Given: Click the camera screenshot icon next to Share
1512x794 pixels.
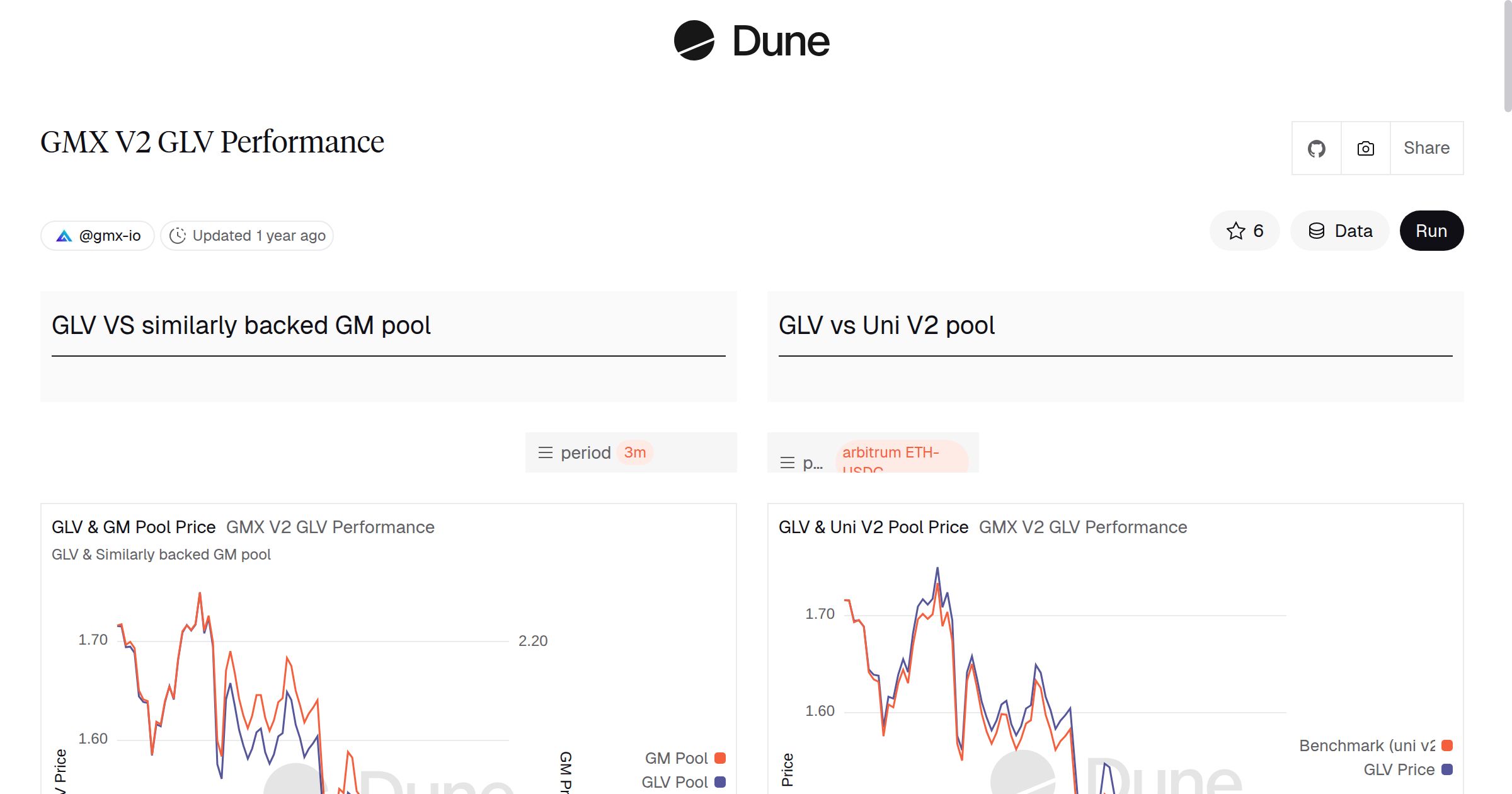Looking at the screenshot, I should [1365, 147].
